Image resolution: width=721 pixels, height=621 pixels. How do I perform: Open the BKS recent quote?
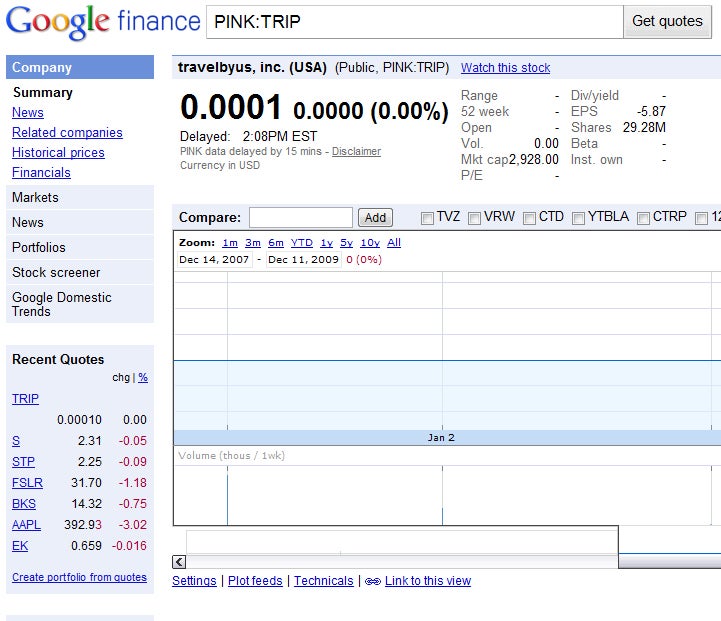[x=24, y=504]
